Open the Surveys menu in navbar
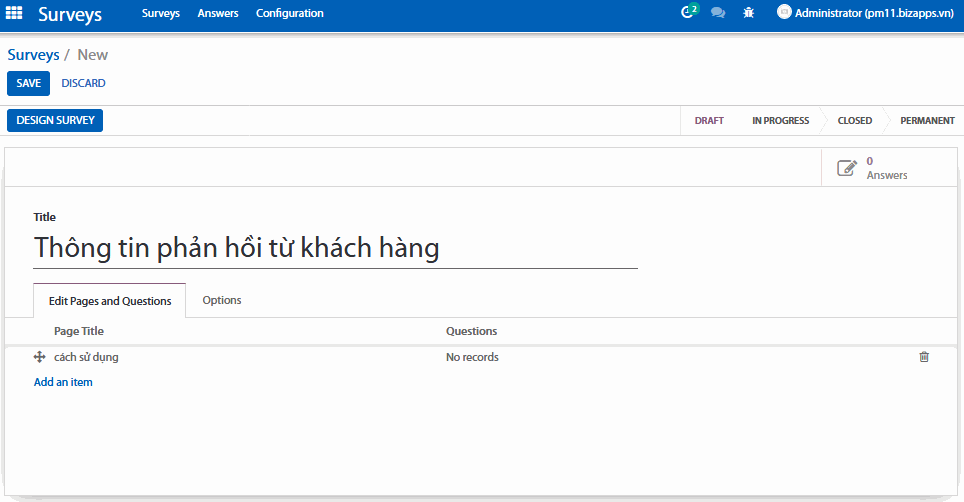The width and height of the screenshot is (964, 502). 161,13
